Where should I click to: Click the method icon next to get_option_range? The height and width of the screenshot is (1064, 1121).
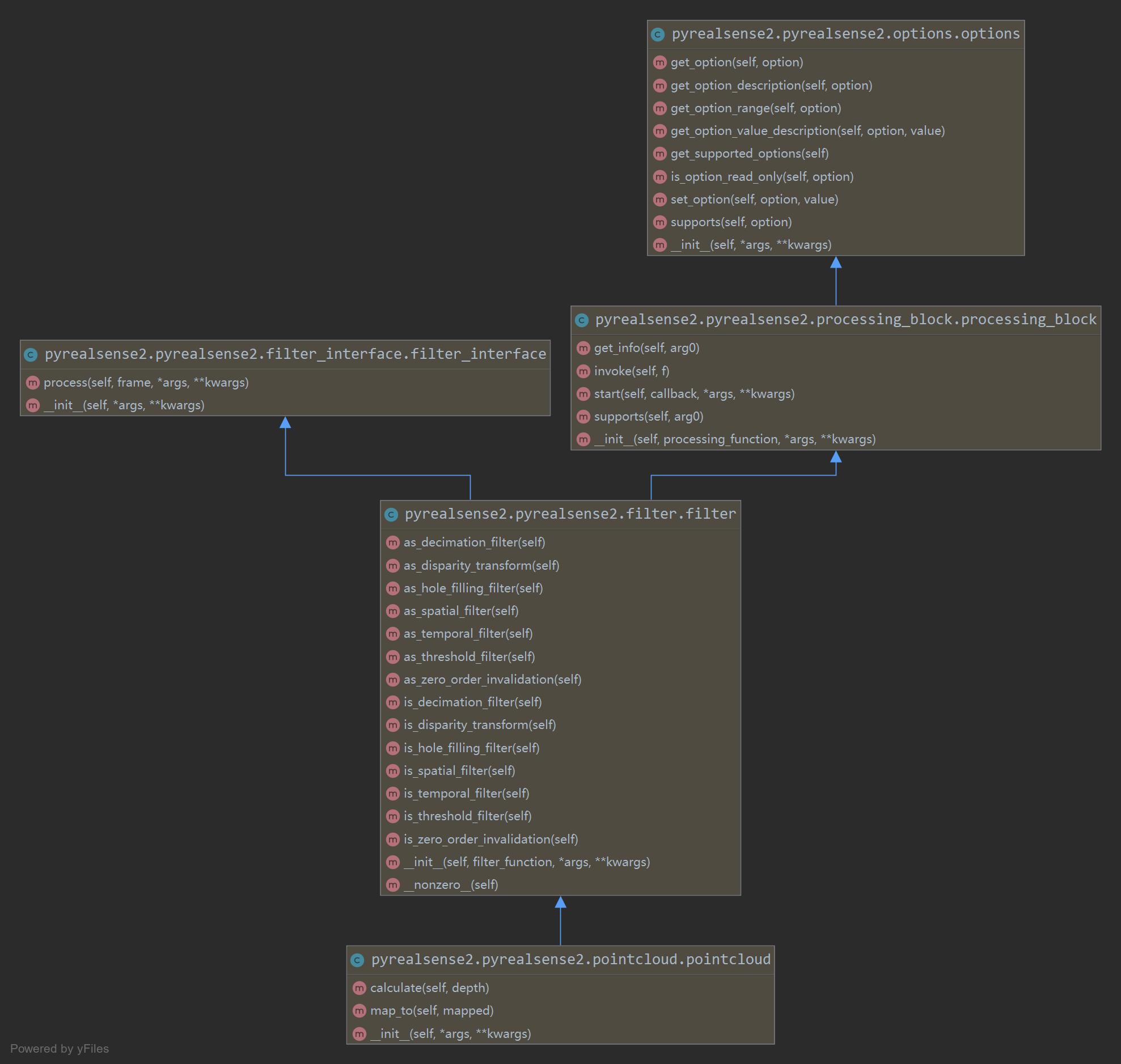(659, 108)
